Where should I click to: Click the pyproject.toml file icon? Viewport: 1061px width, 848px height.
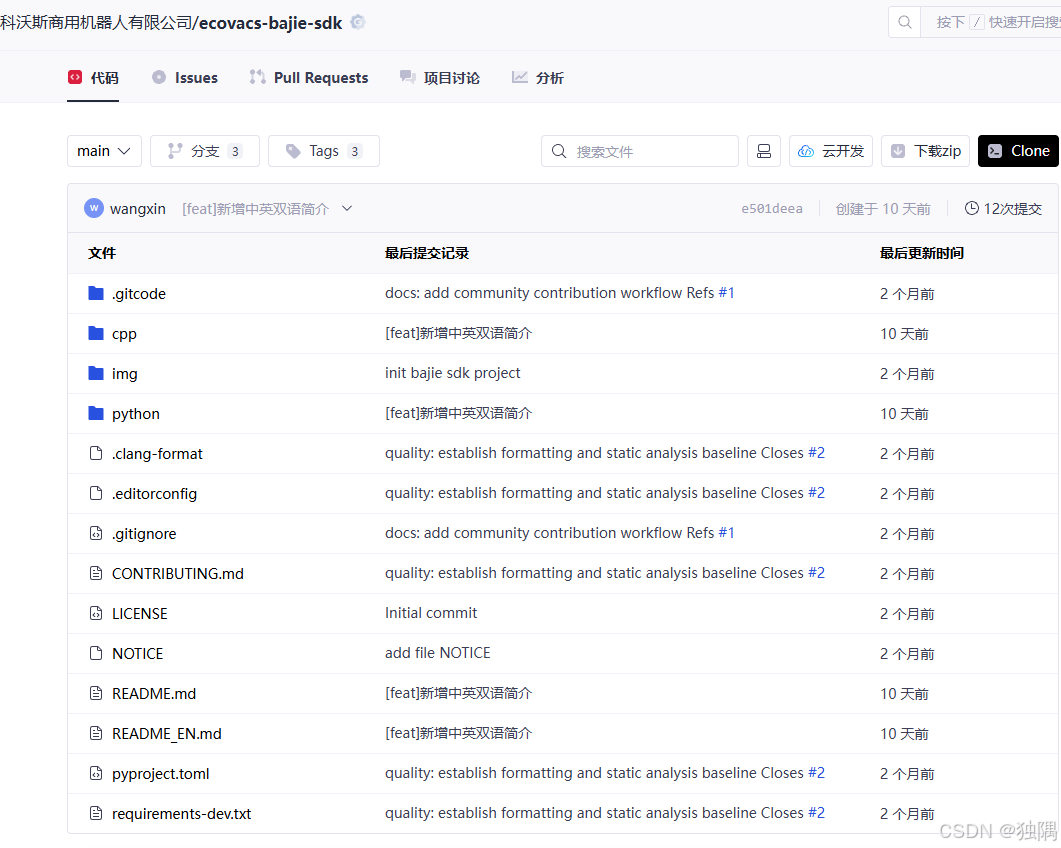click(96, 772)
